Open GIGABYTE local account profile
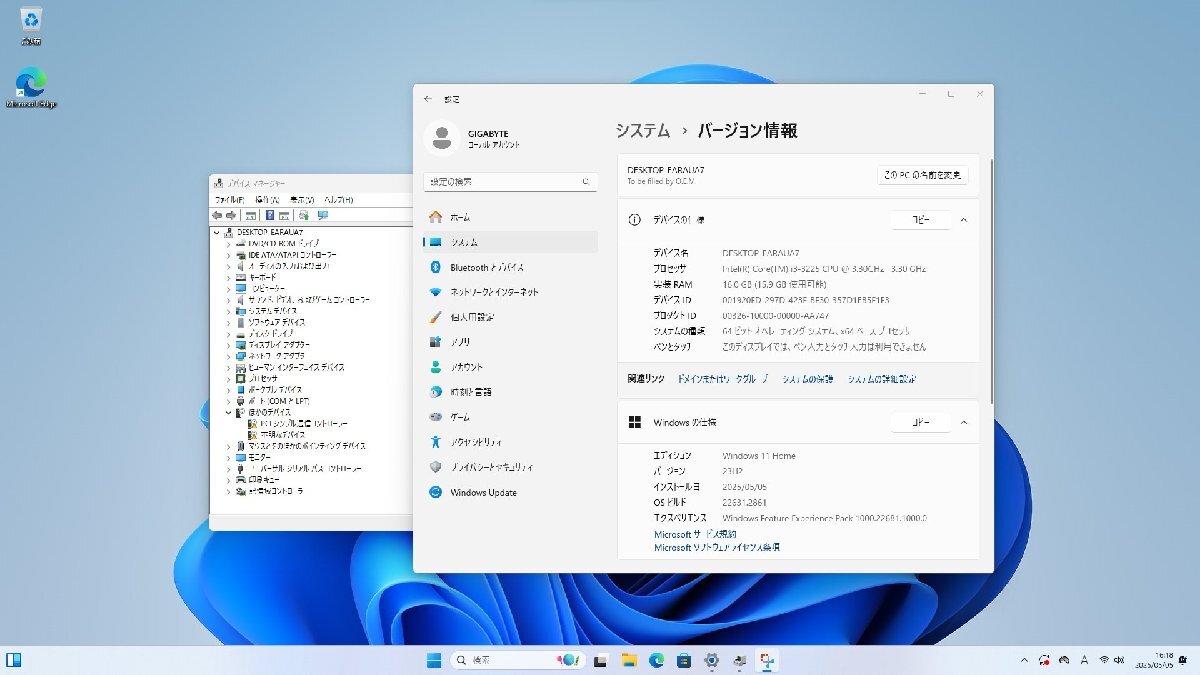1200x675 pixels. [474, 138]
